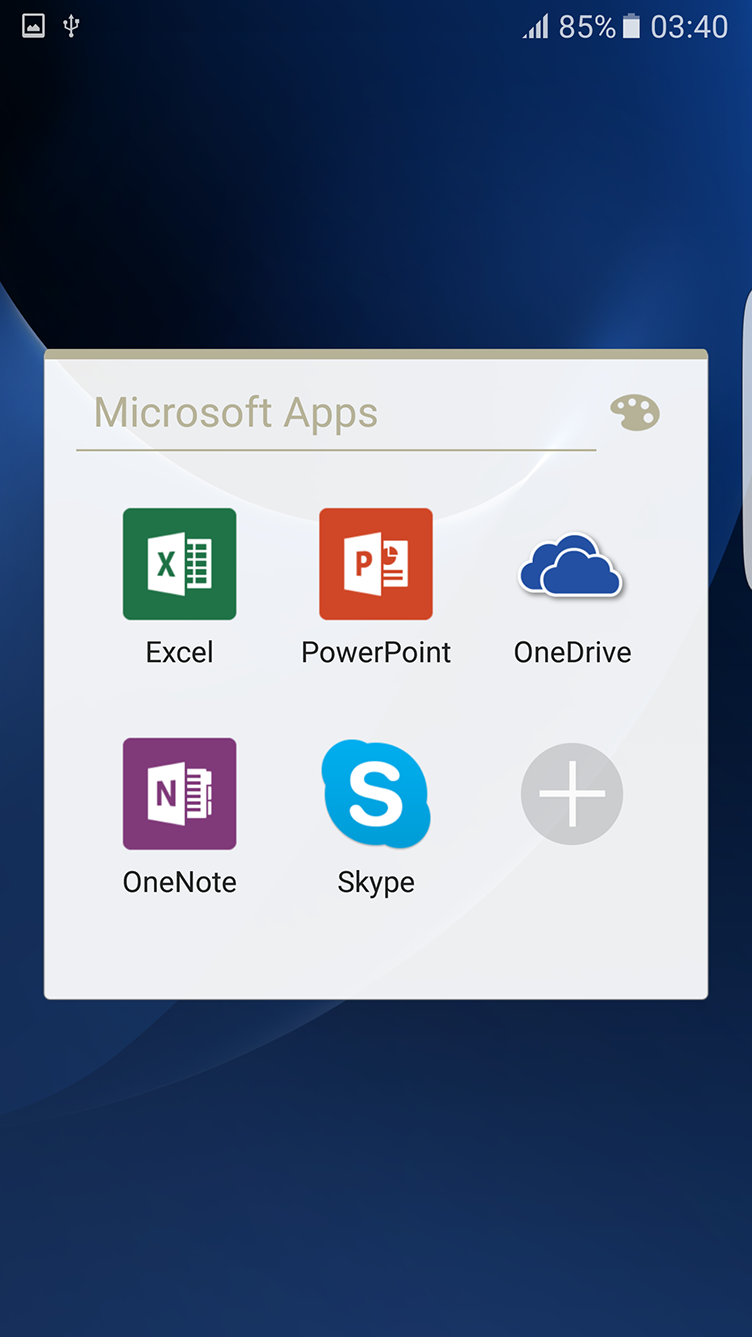Tap the Excel label text
This screenshot has height=1337, width=752.
pos(180,652)
